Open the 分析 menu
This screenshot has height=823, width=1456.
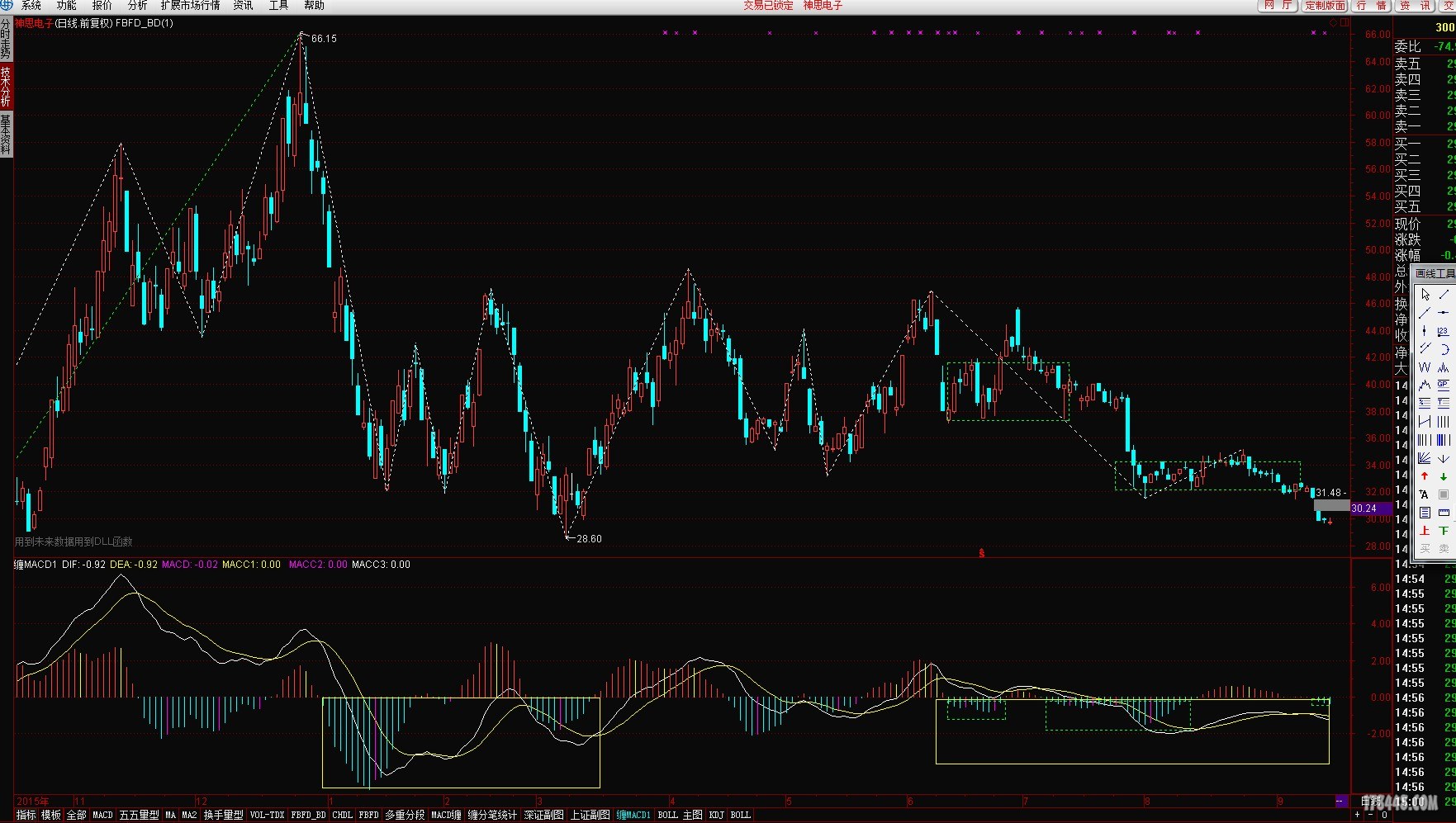(x=138, y=6)
